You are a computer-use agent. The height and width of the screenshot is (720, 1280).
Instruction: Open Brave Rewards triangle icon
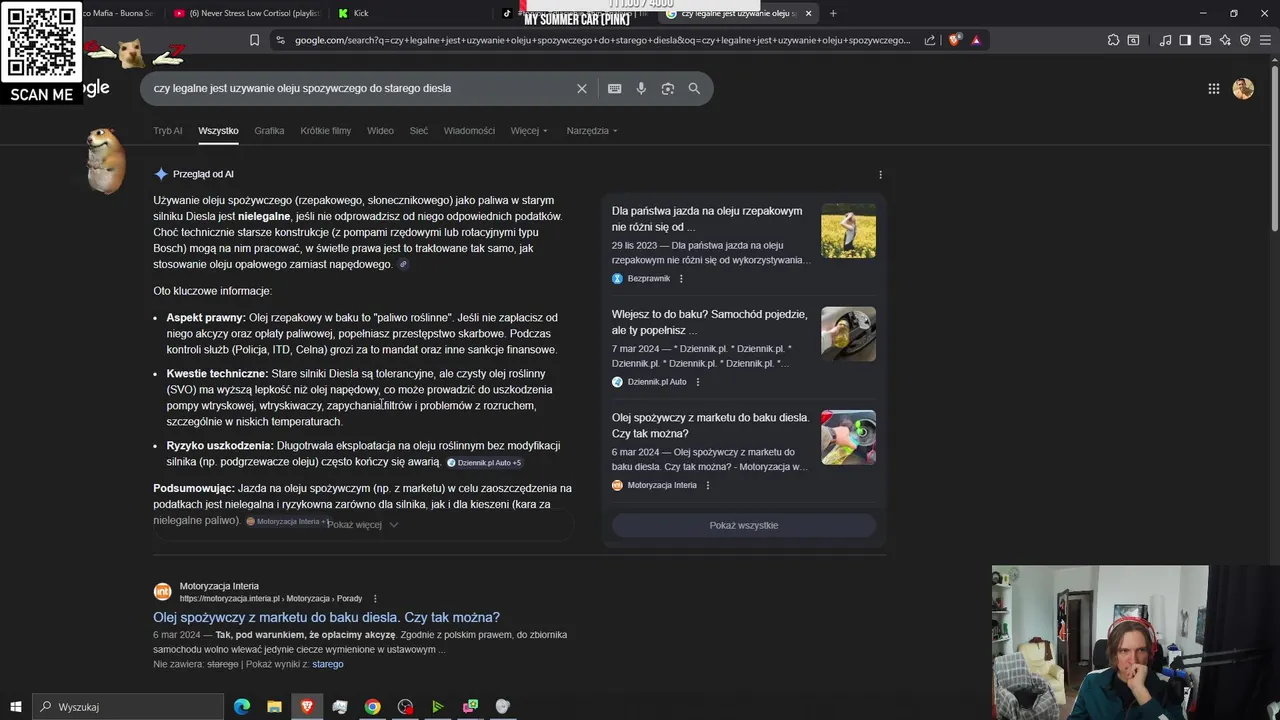pos(976,40)
